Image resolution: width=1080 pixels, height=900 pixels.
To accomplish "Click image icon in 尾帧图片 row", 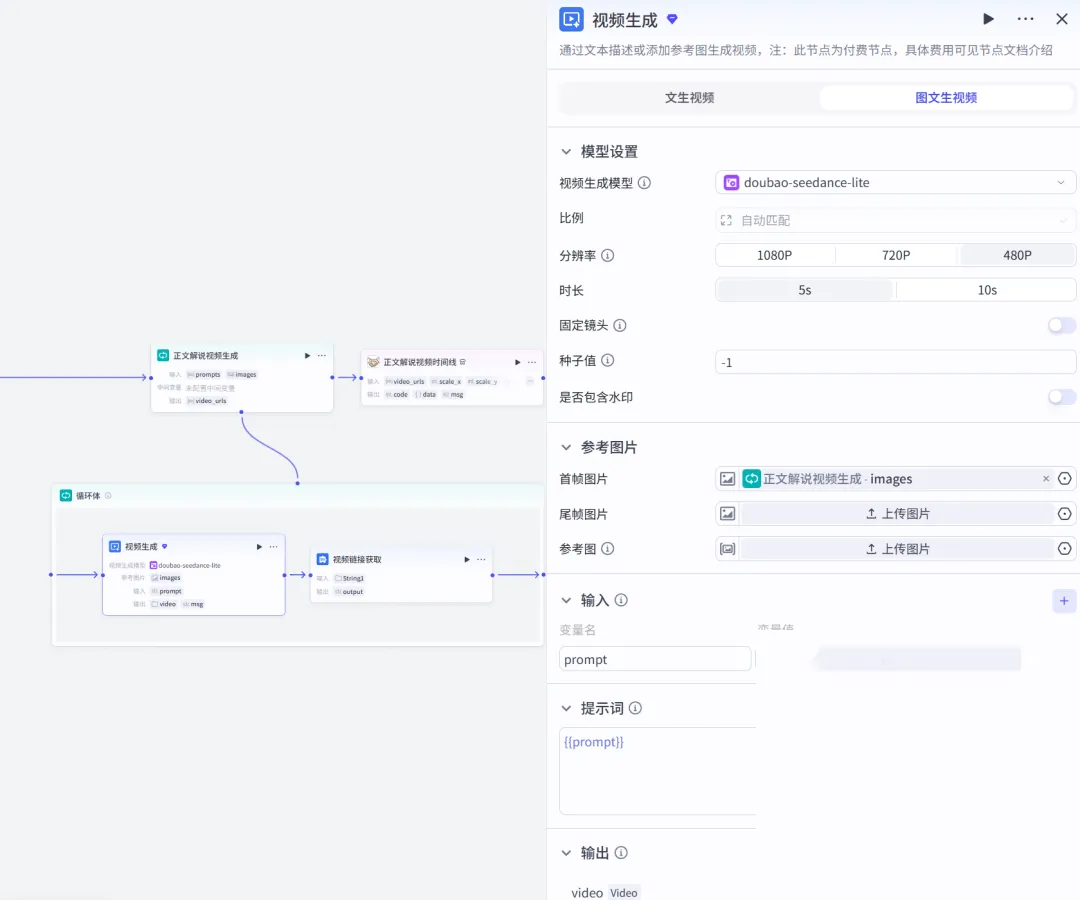I will point(727,514).
